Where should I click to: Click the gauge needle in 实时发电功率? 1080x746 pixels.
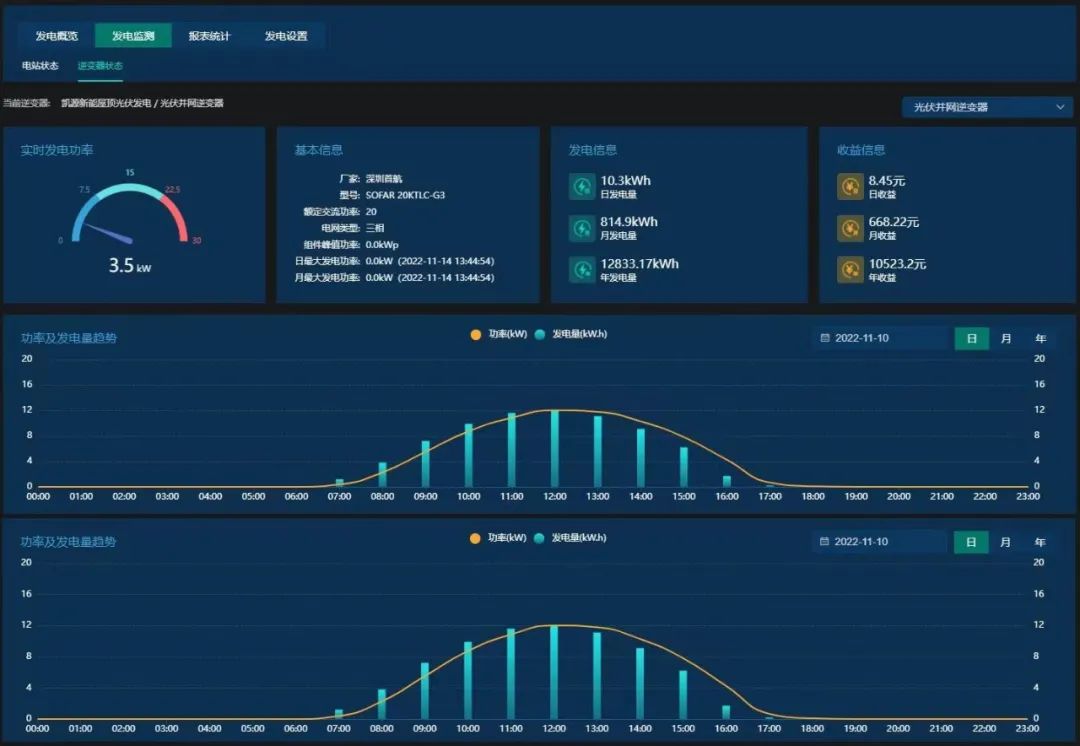click(x=109, y=234)
